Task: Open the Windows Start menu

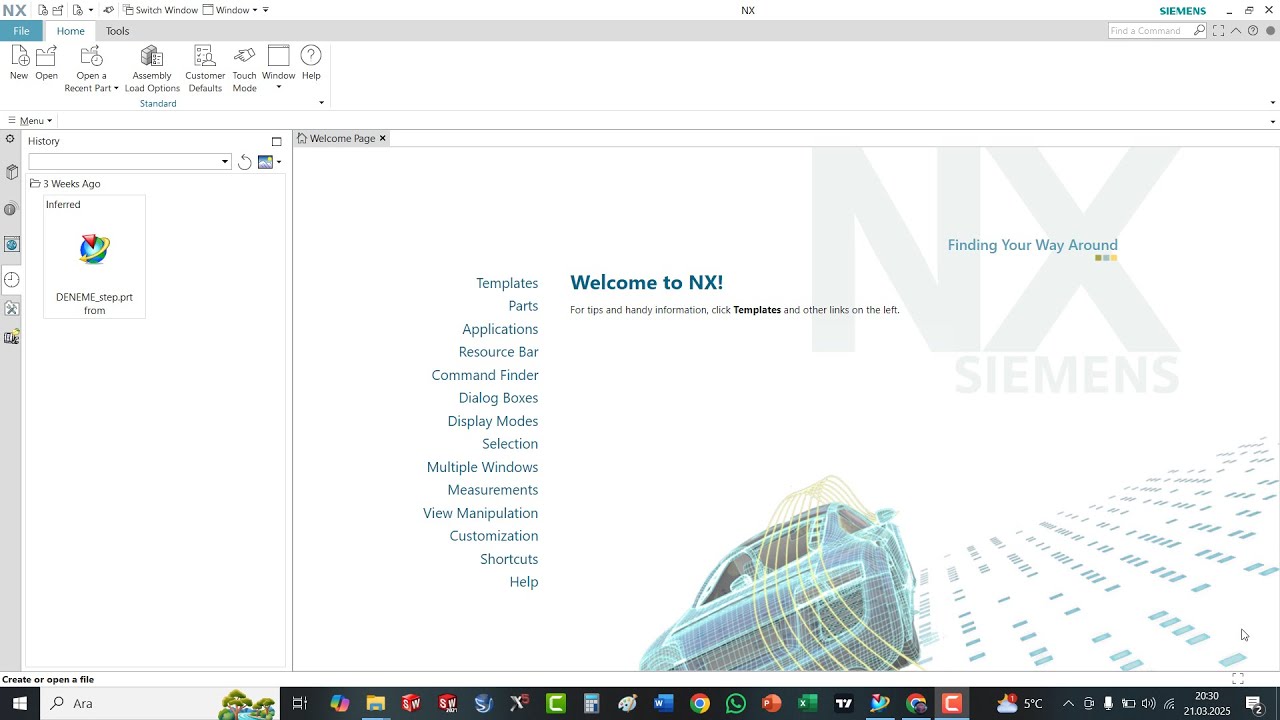Action: [x=19, y=703]
